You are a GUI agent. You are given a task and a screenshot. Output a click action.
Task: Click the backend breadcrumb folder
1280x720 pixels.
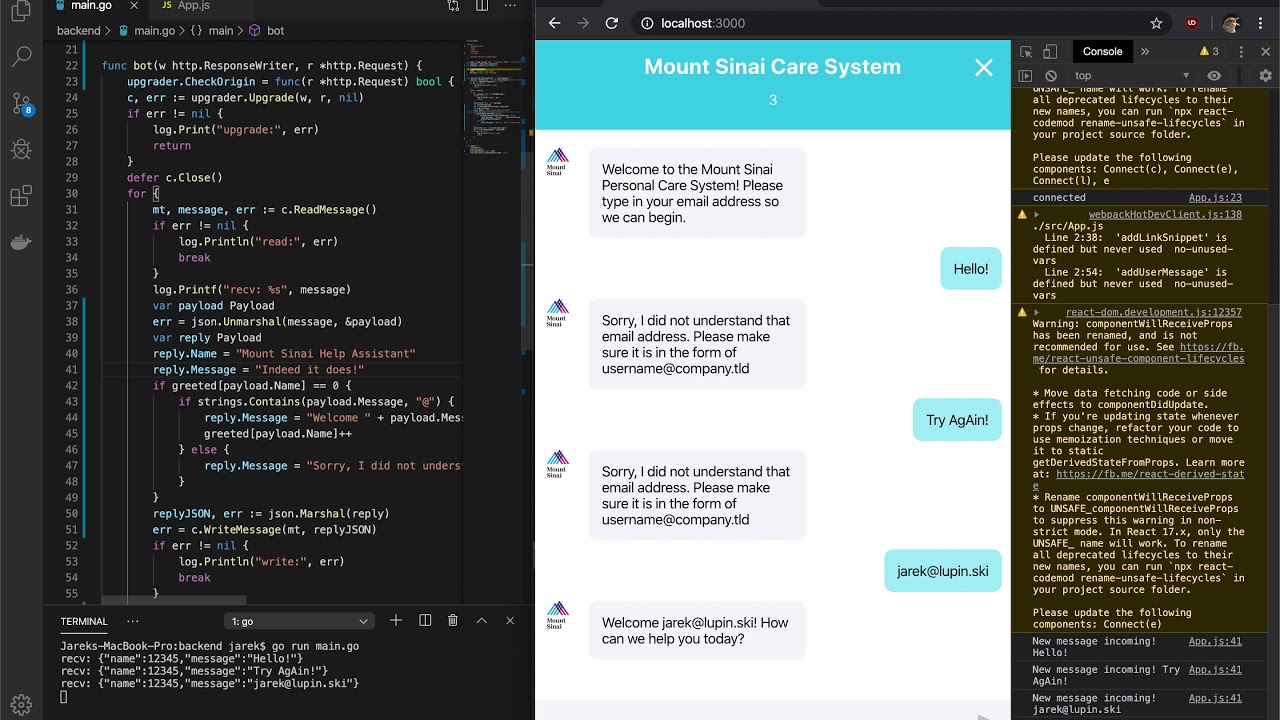(79, 31)
